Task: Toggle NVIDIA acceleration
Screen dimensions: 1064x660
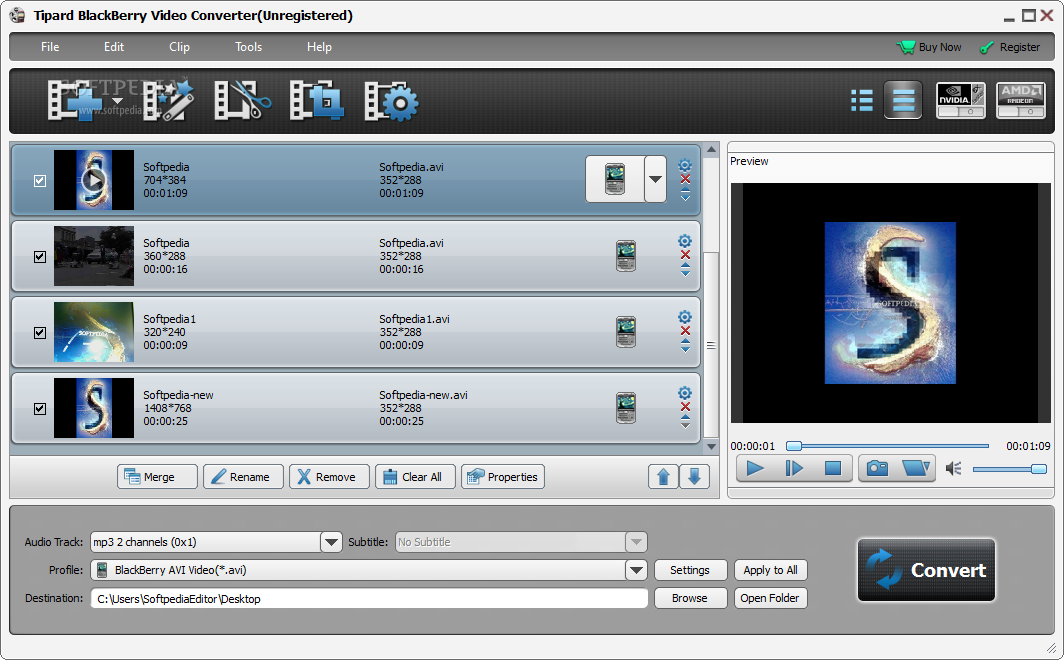Action: pos(960,100)
